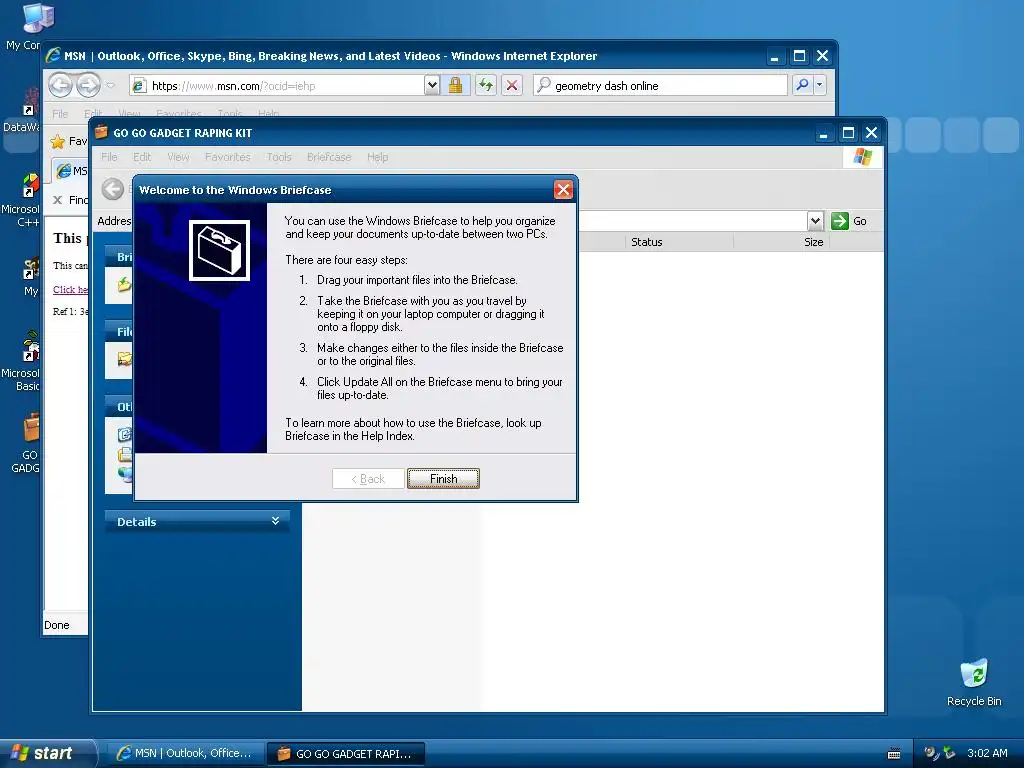Open the Edit menu in the Briefcase window

142,157
